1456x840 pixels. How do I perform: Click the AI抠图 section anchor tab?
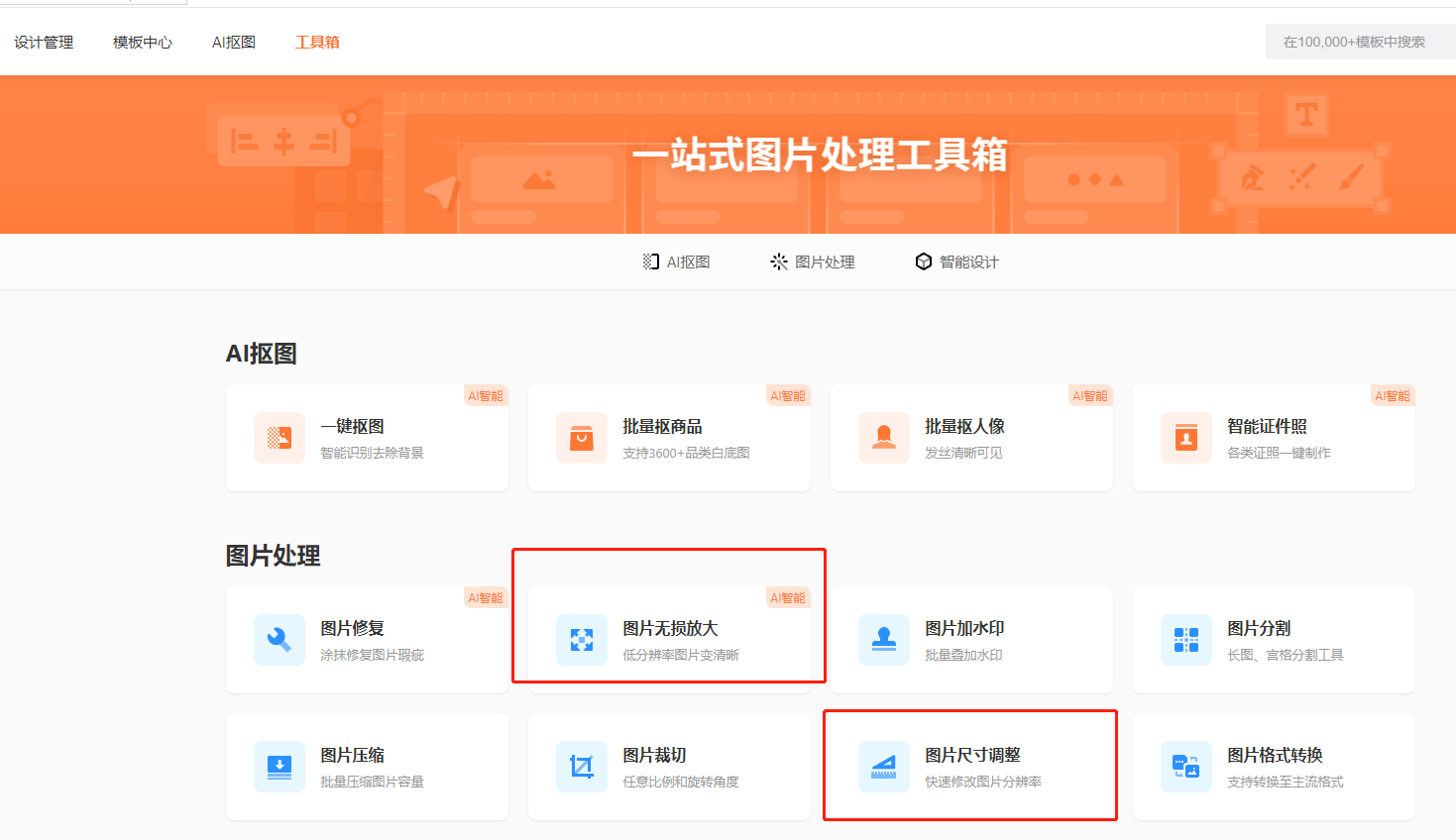677,262
